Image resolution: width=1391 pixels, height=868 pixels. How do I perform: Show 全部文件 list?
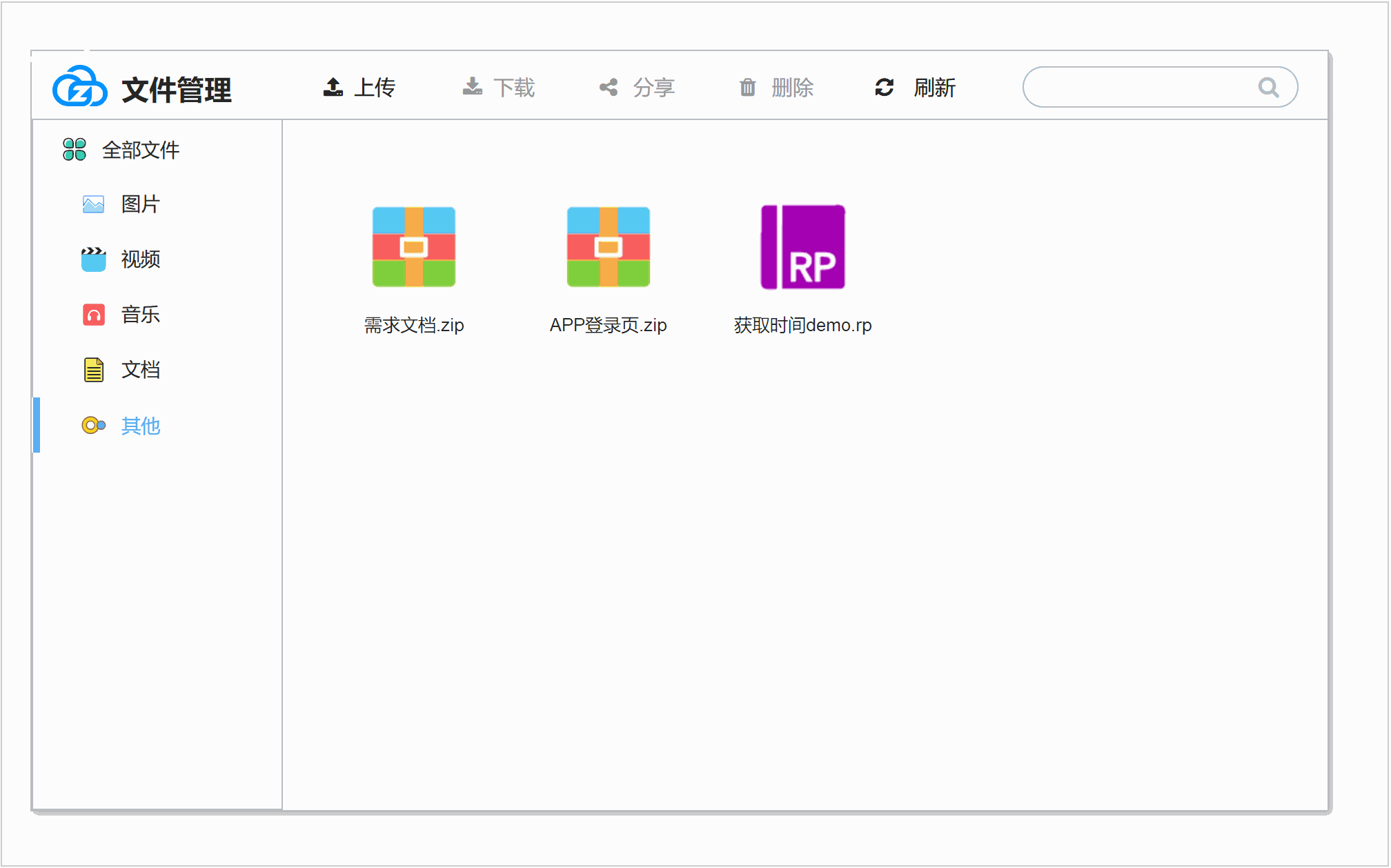[140, 150]
